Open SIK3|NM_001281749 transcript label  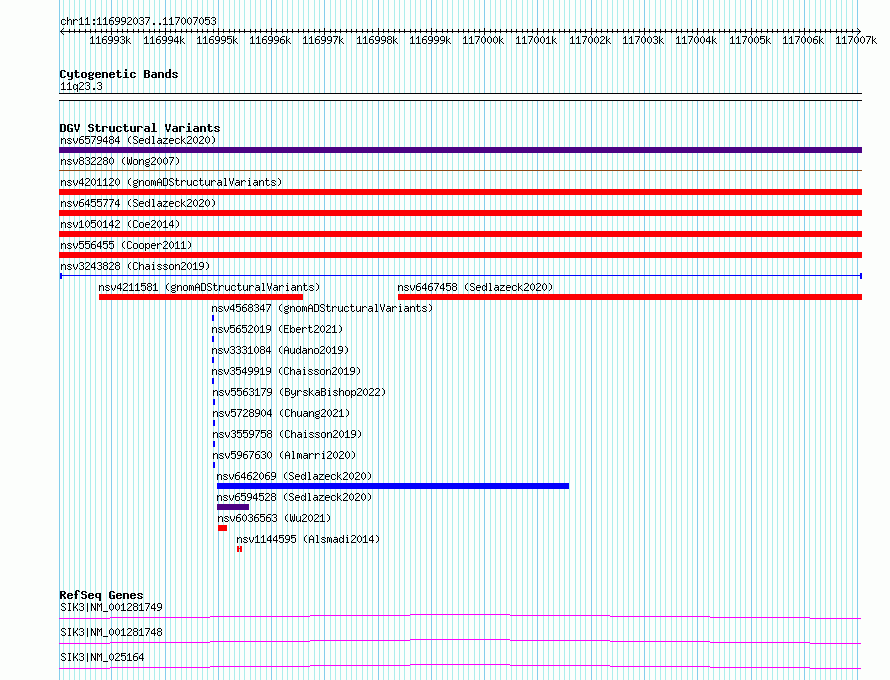click(x=111, y=607)
